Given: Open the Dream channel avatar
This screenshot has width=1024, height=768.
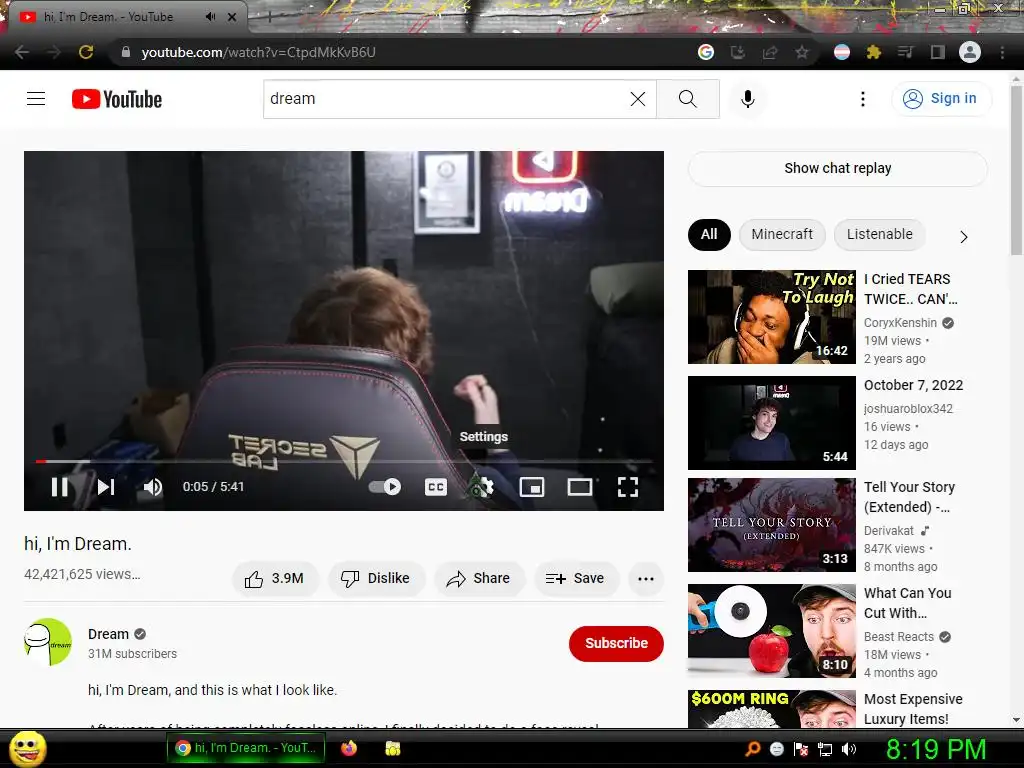Looking at the screenshot, I should click(48, 642).
